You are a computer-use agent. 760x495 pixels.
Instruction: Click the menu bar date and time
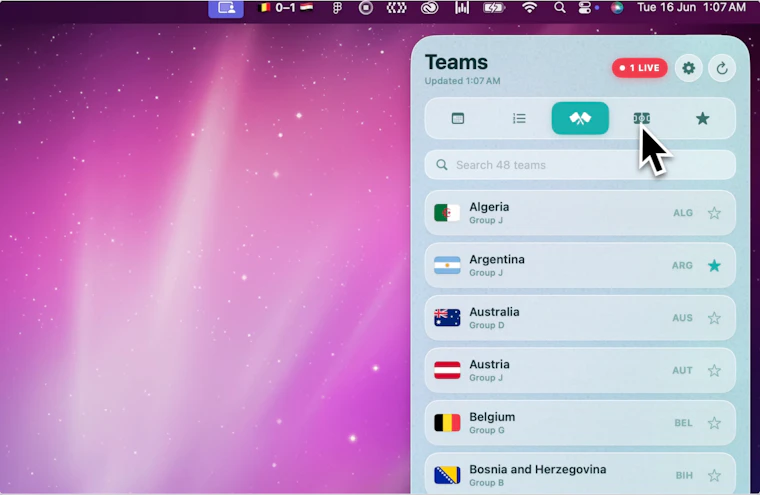point(691,7)
